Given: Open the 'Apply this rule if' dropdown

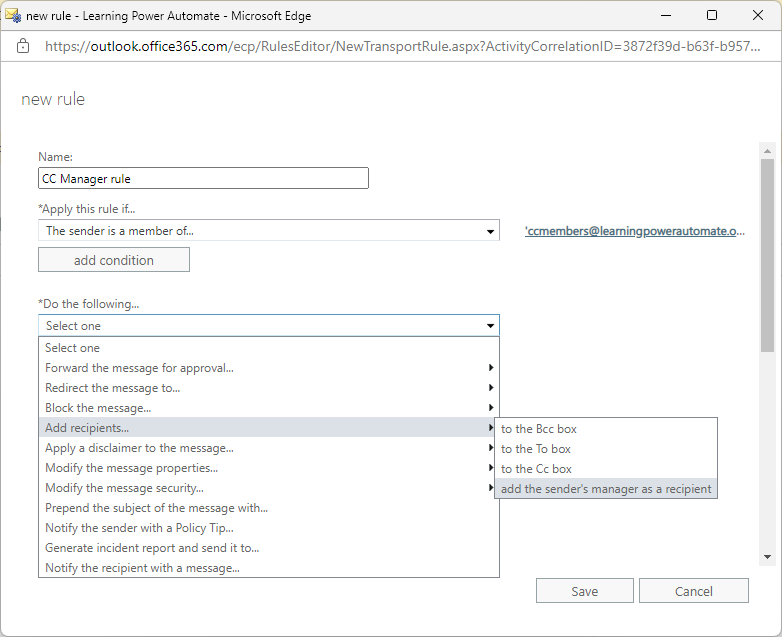Looking at the screenshot, I should [x=268, y=231].
